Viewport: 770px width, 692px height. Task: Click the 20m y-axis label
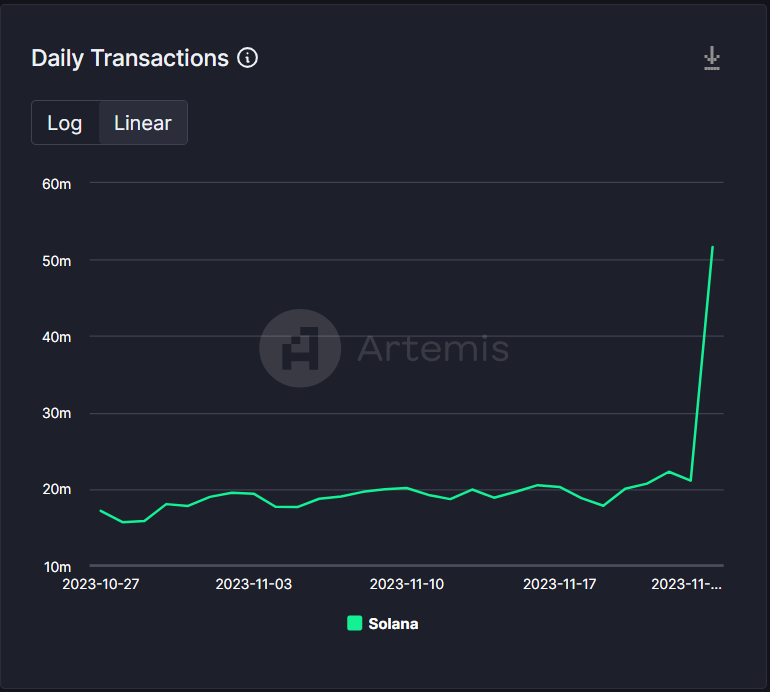point(56,489)
